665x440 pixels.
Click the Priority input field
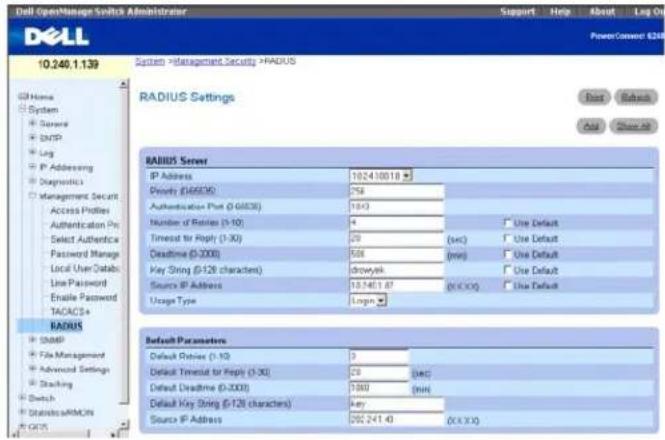coord(397,191)
